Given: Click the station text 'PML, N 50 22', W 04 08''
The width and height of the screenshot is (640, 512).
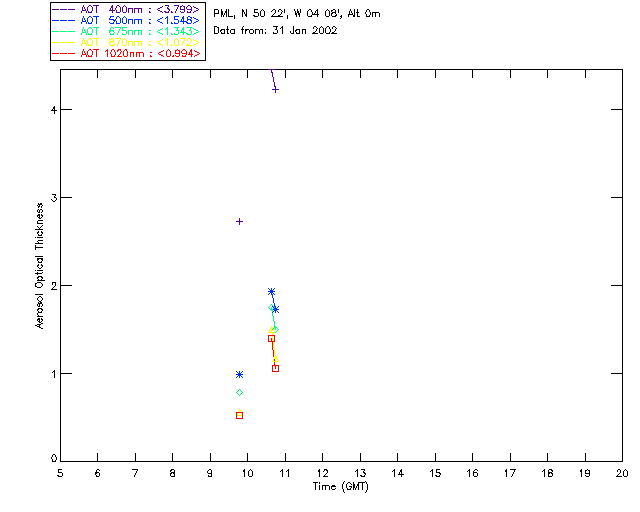Looking at the screenshot, I should click(278, 14).
